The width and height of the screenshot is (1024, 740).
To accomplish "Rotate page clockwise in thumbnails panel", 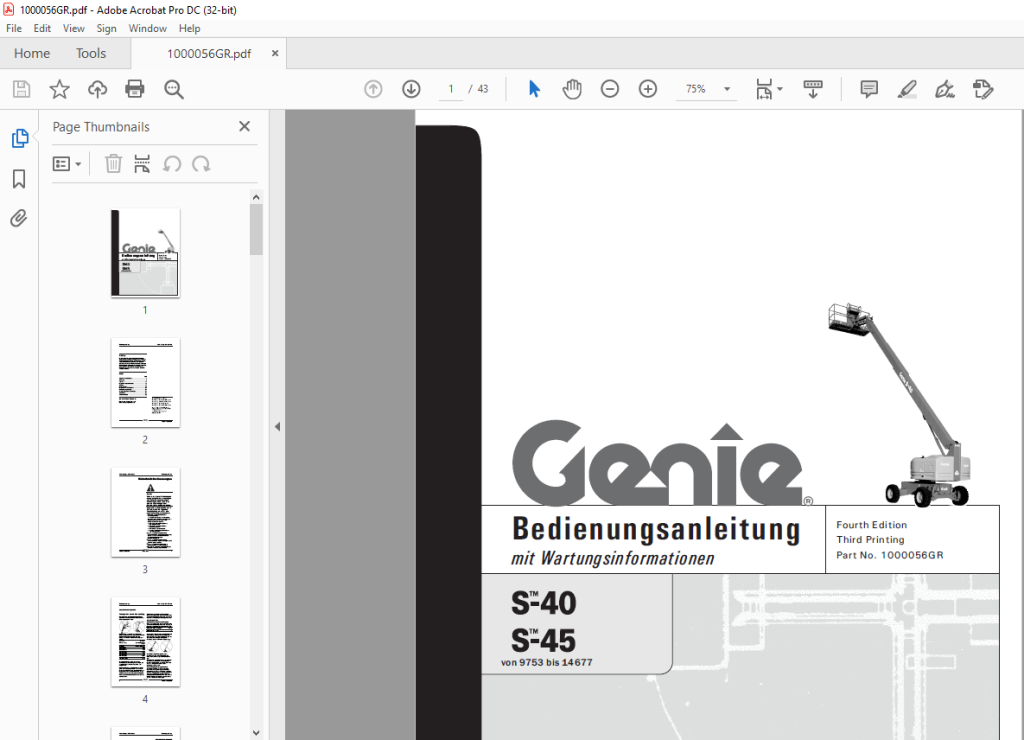I will pyautogui.click(x=201, y=164).
